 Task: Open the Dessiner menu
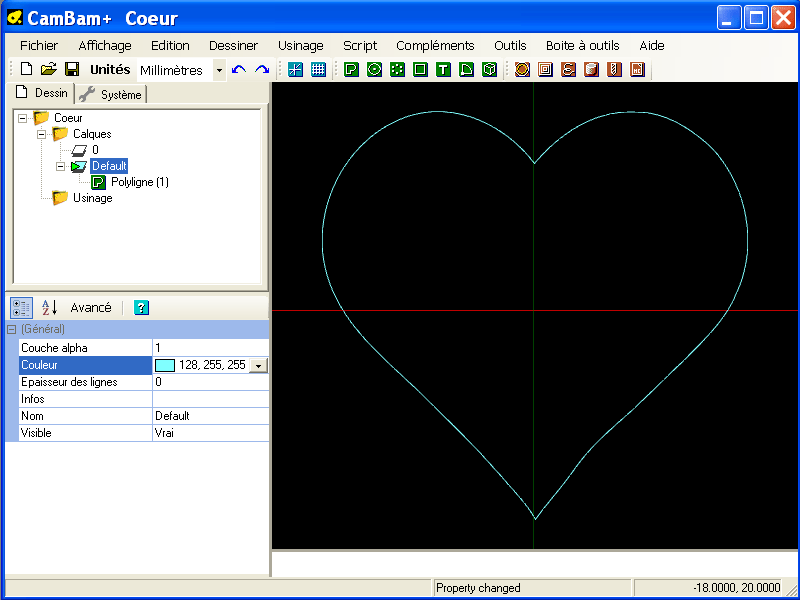[234, 45]
